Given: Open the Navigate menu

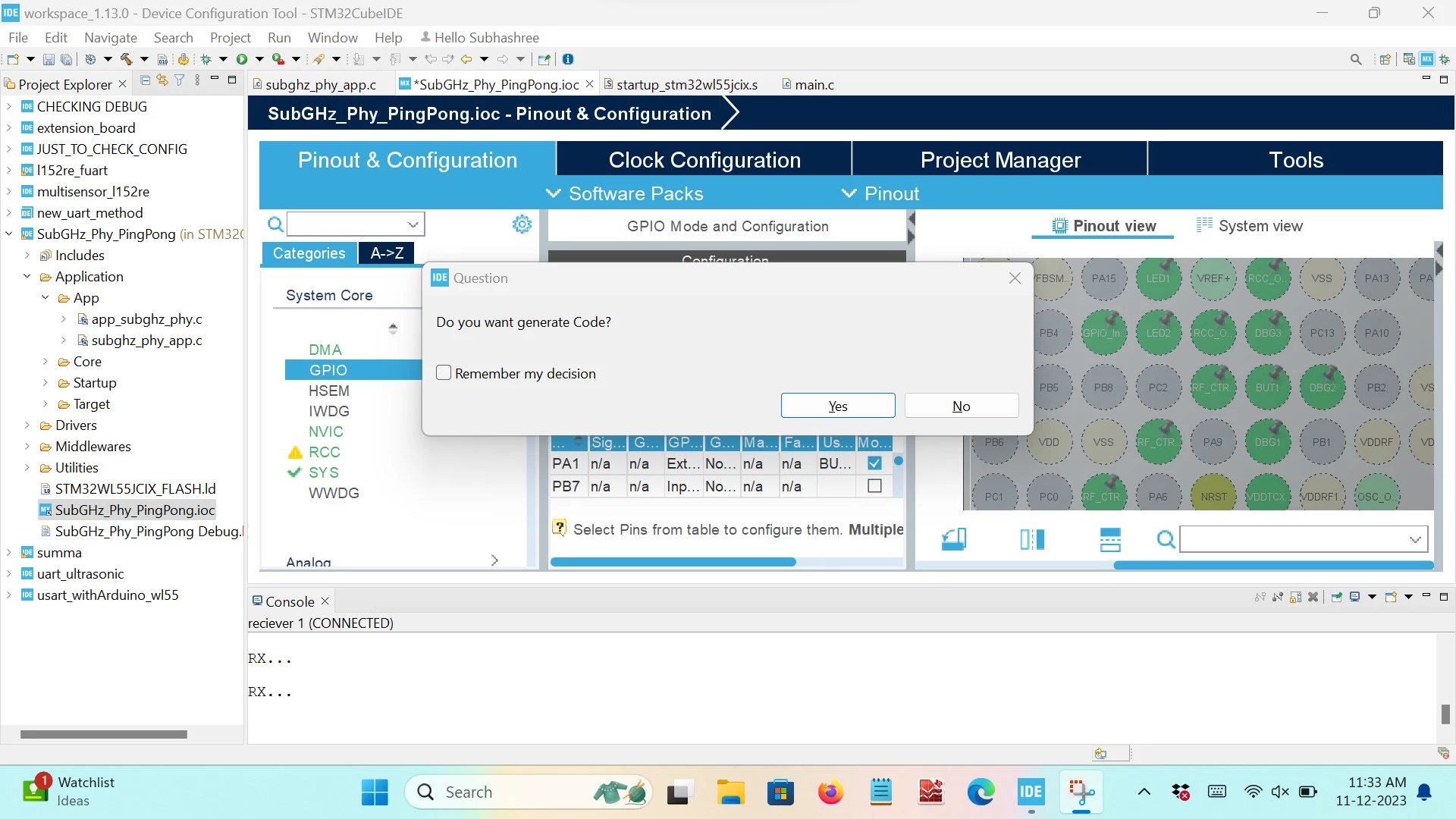Looking at the screenshot, I should click(111, 38).
